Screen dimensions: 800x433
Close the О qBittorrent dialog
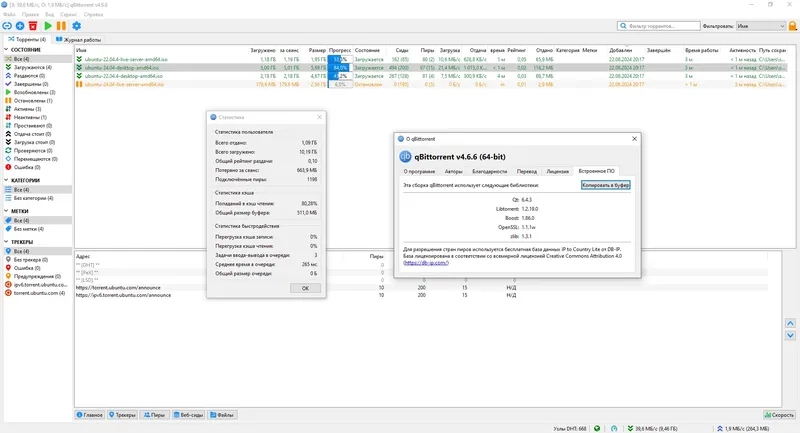pos(634,139)
